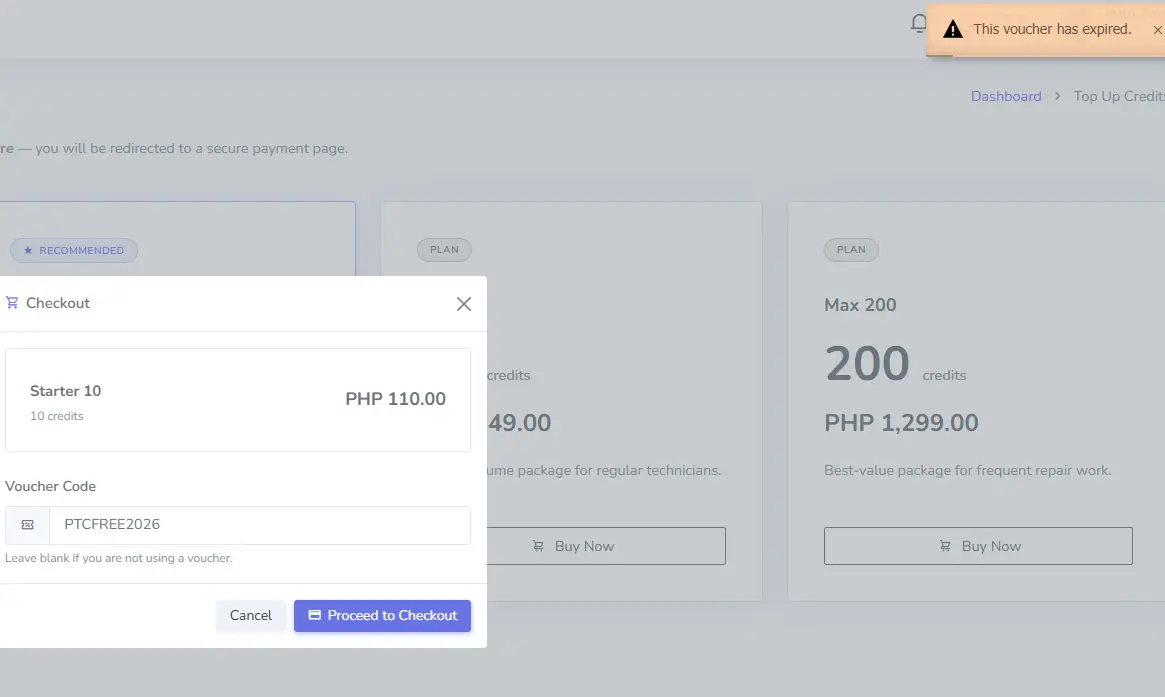Select the Starter 10 order summary box
The width and height of the screenshot is (1165, 697).
[x=238, y=400]
